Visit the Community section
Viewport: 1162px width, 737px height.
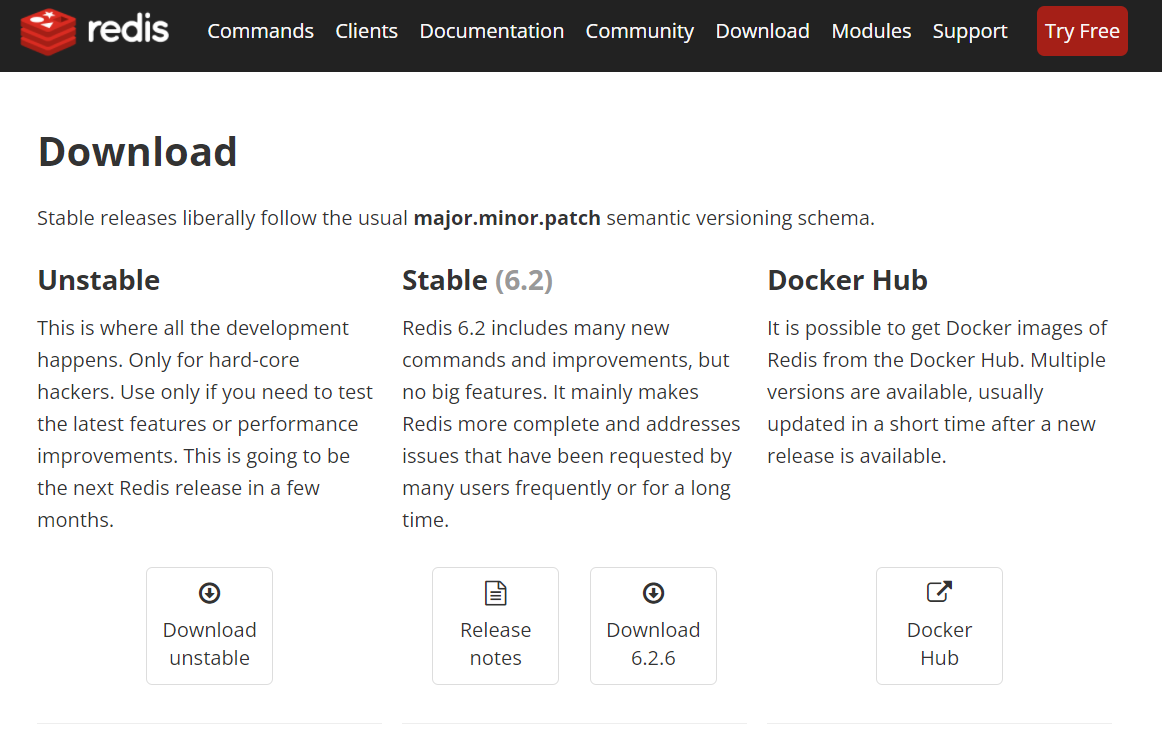pos(639,31)
